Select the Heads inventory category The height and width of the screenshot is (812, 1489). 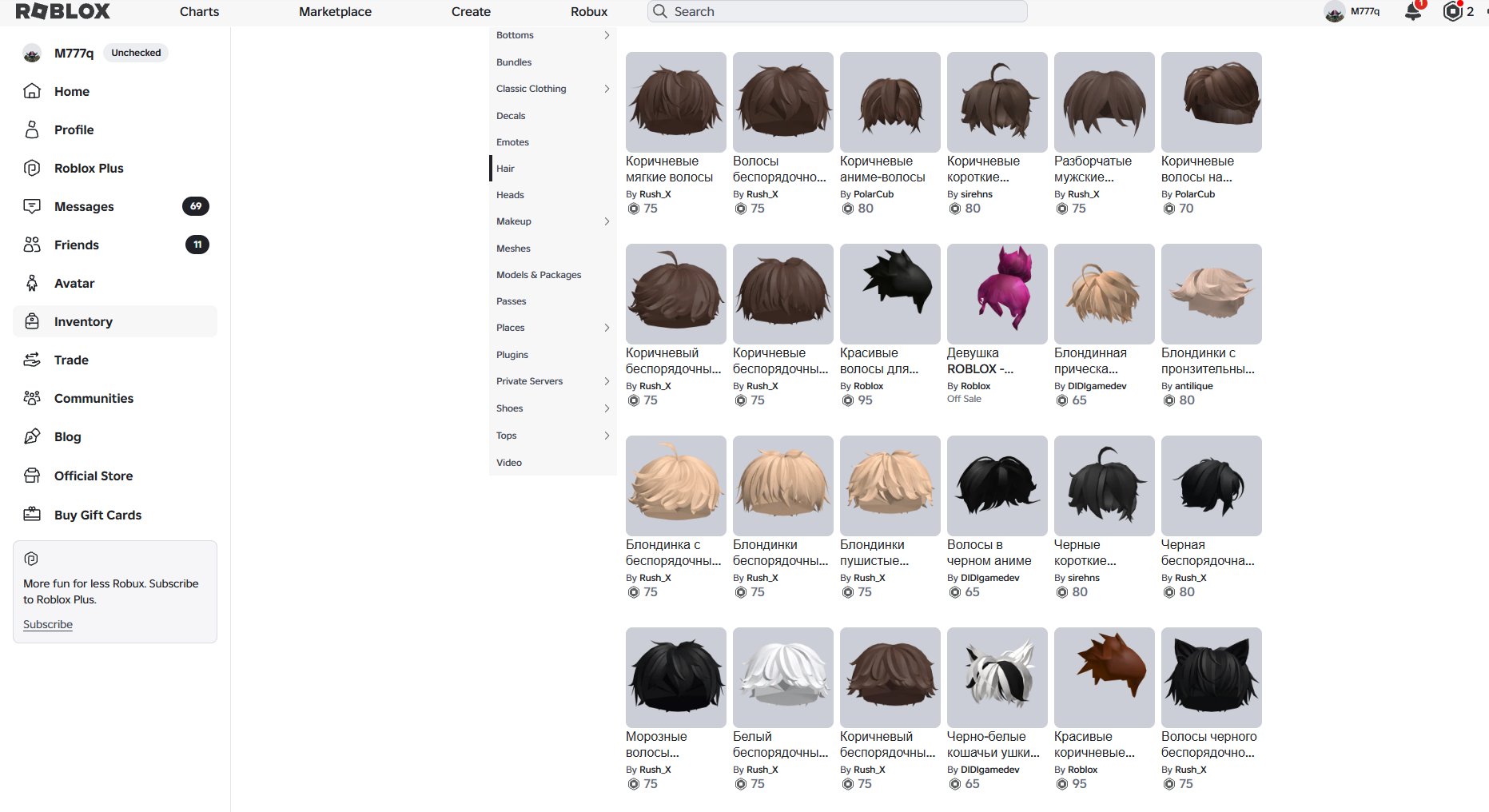coord(552,195)
